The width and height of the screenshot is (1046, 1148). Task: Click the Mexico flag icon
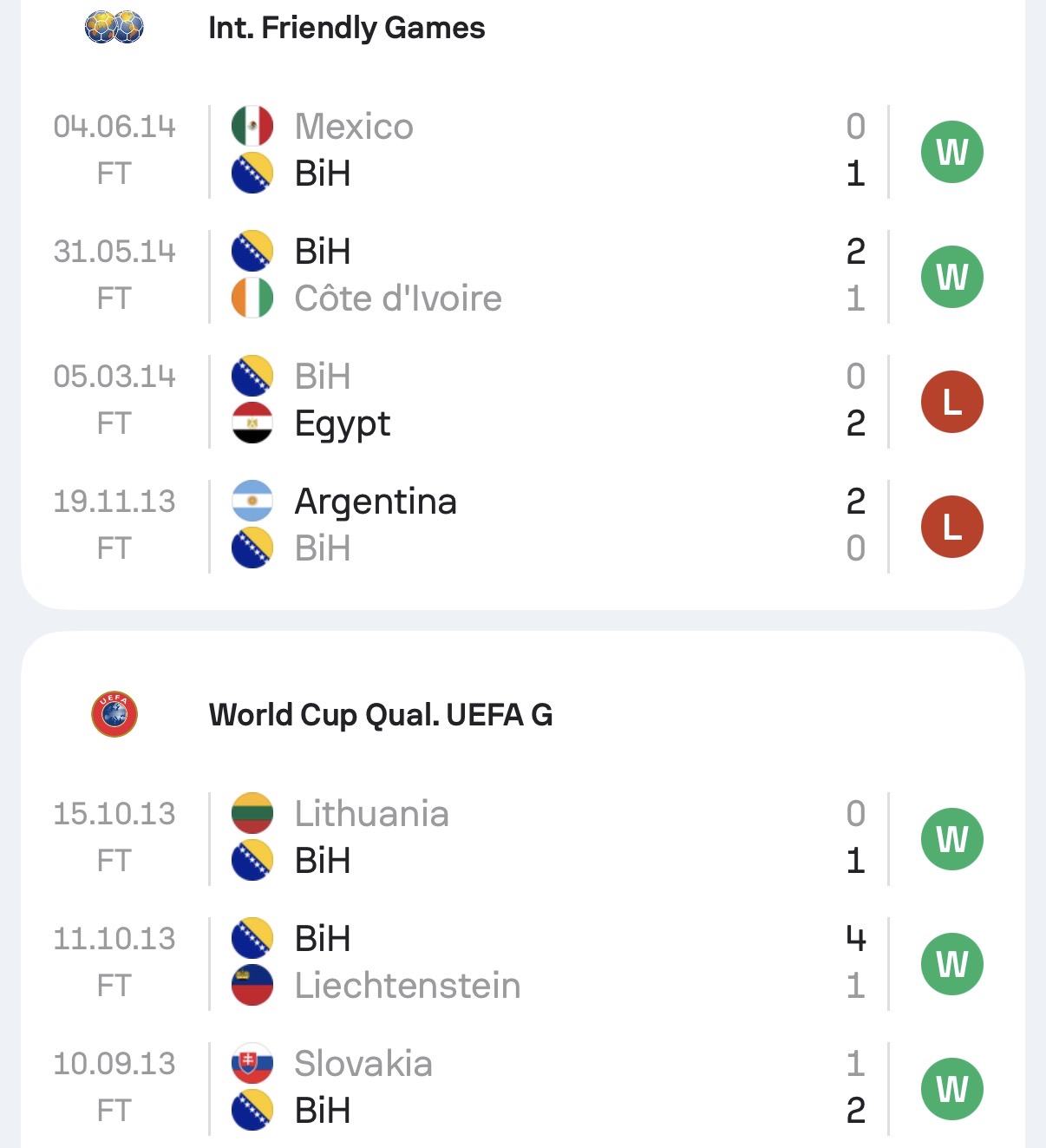[x=252, y=127]
